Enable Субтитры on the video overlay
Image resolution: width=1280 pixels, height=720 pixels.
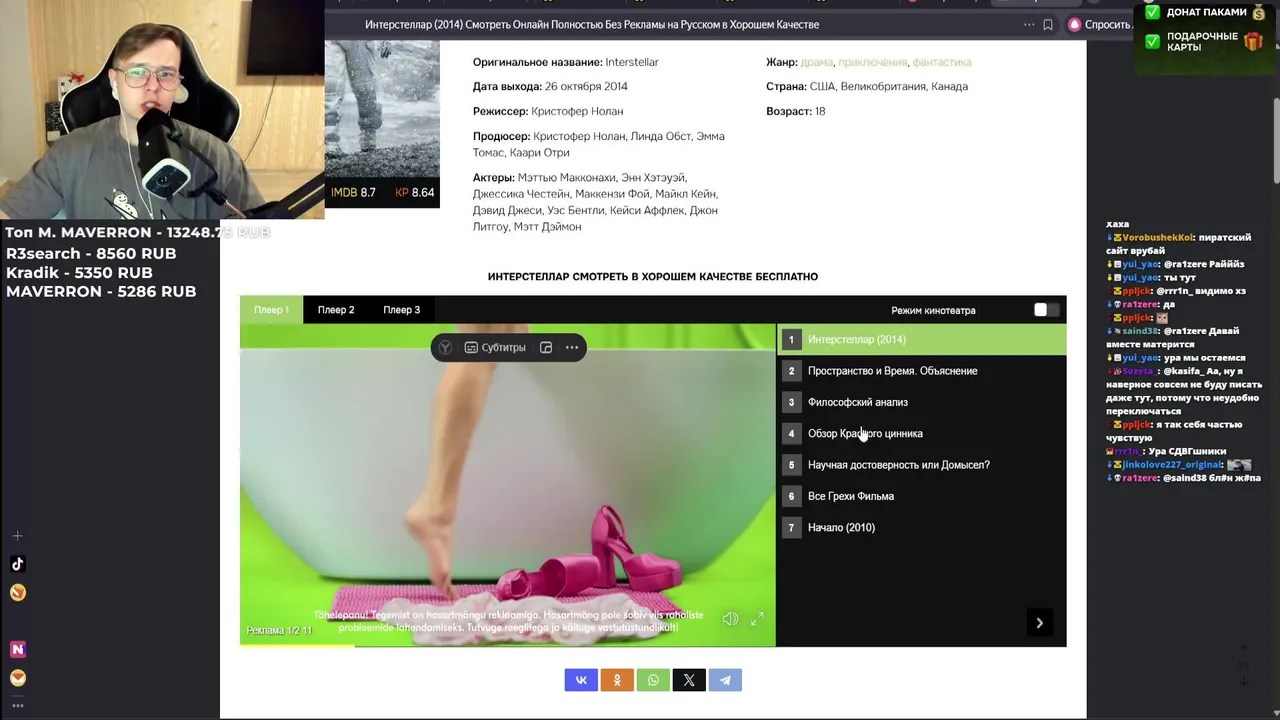[x=495, y=347]
